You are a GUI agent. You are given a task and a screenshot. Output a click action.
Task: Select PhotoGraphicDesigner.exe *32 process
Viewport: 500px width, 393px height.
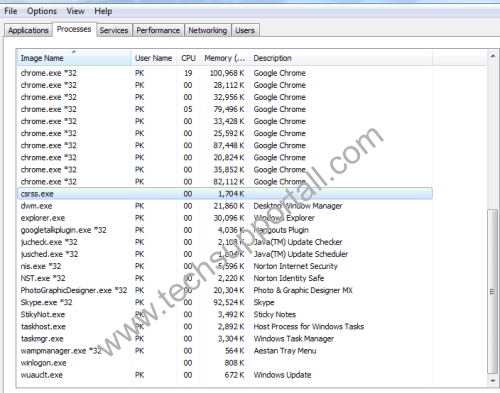tap(225, 290)
